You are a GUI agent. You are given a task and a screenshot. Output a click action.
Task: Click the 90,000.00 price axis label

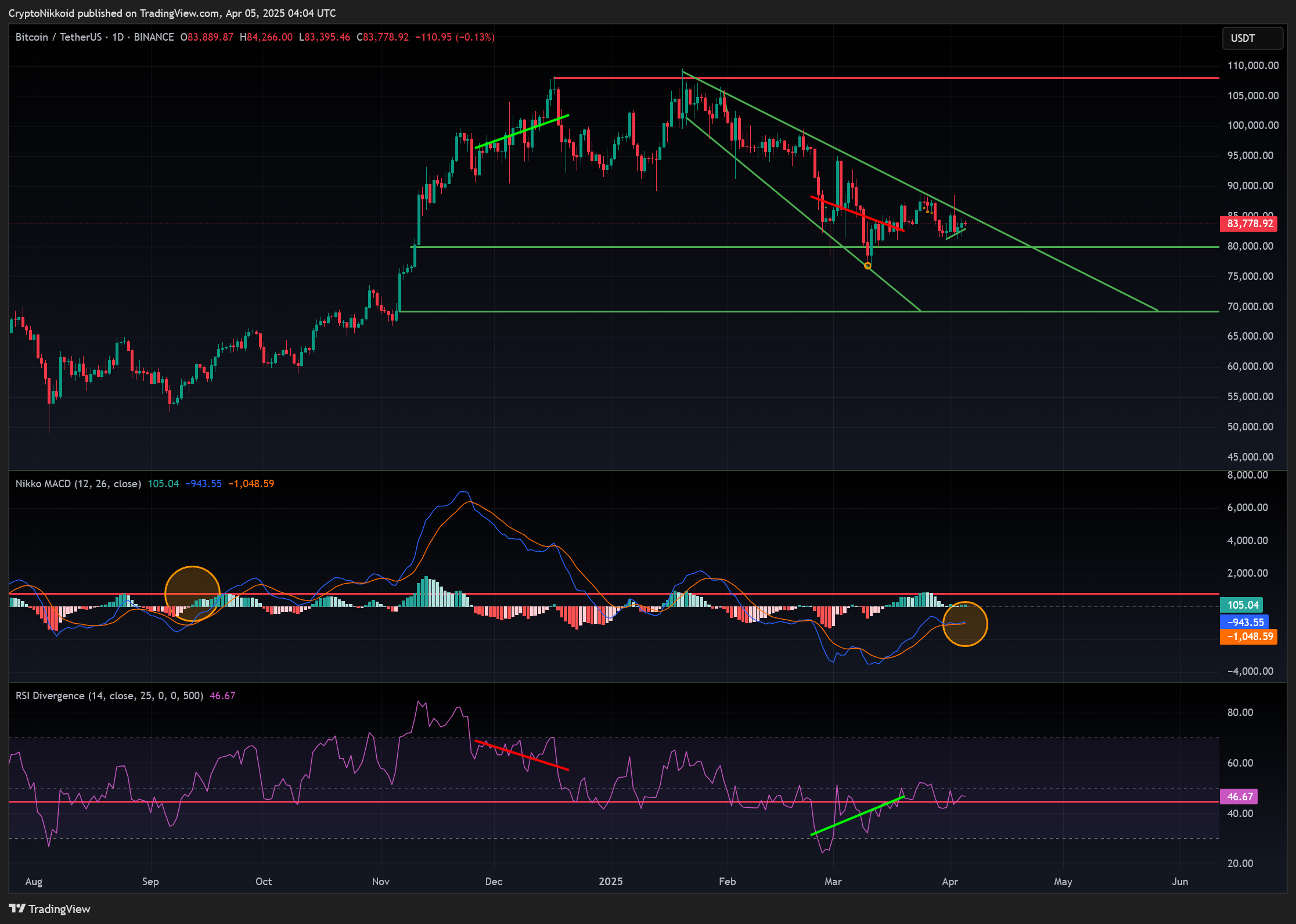click(x=1250, y=186)
